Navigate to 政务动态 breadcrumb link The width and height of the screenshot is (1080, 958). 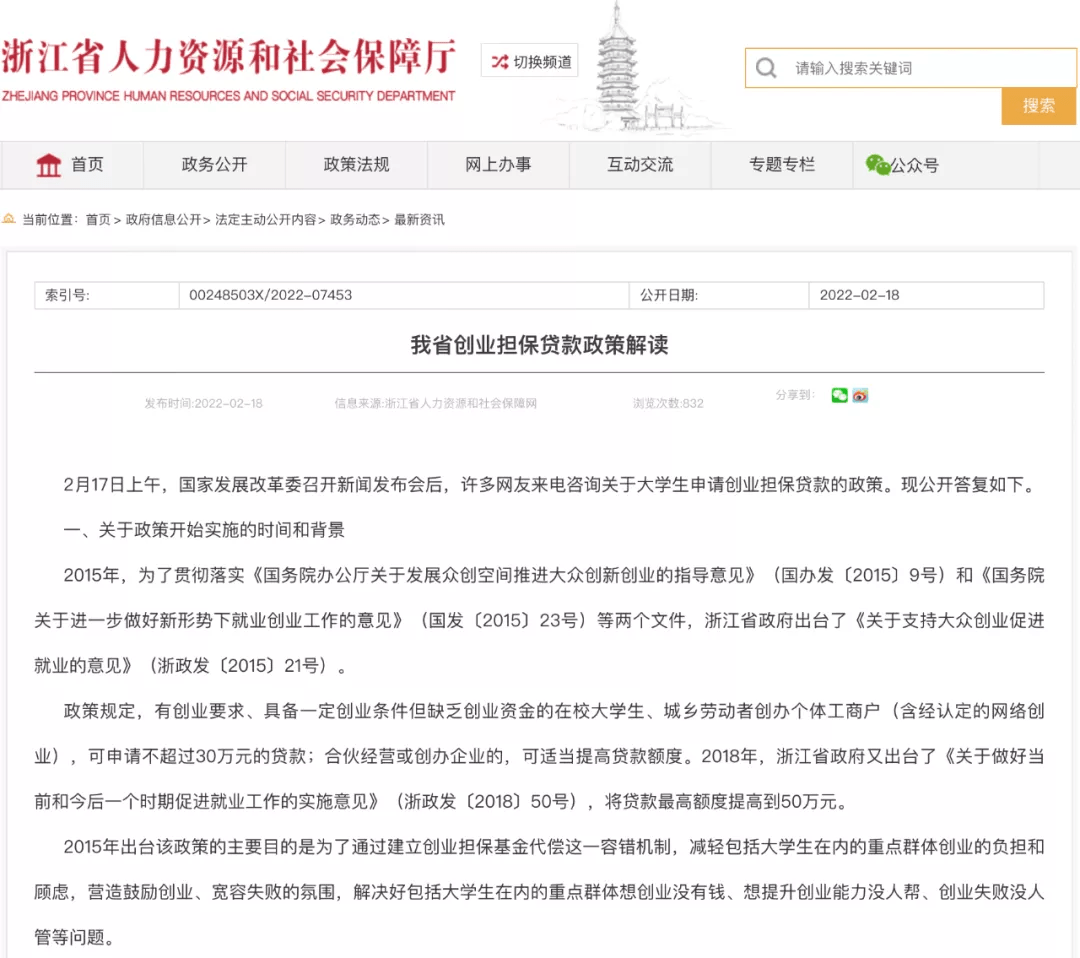[x=355, y=220]
